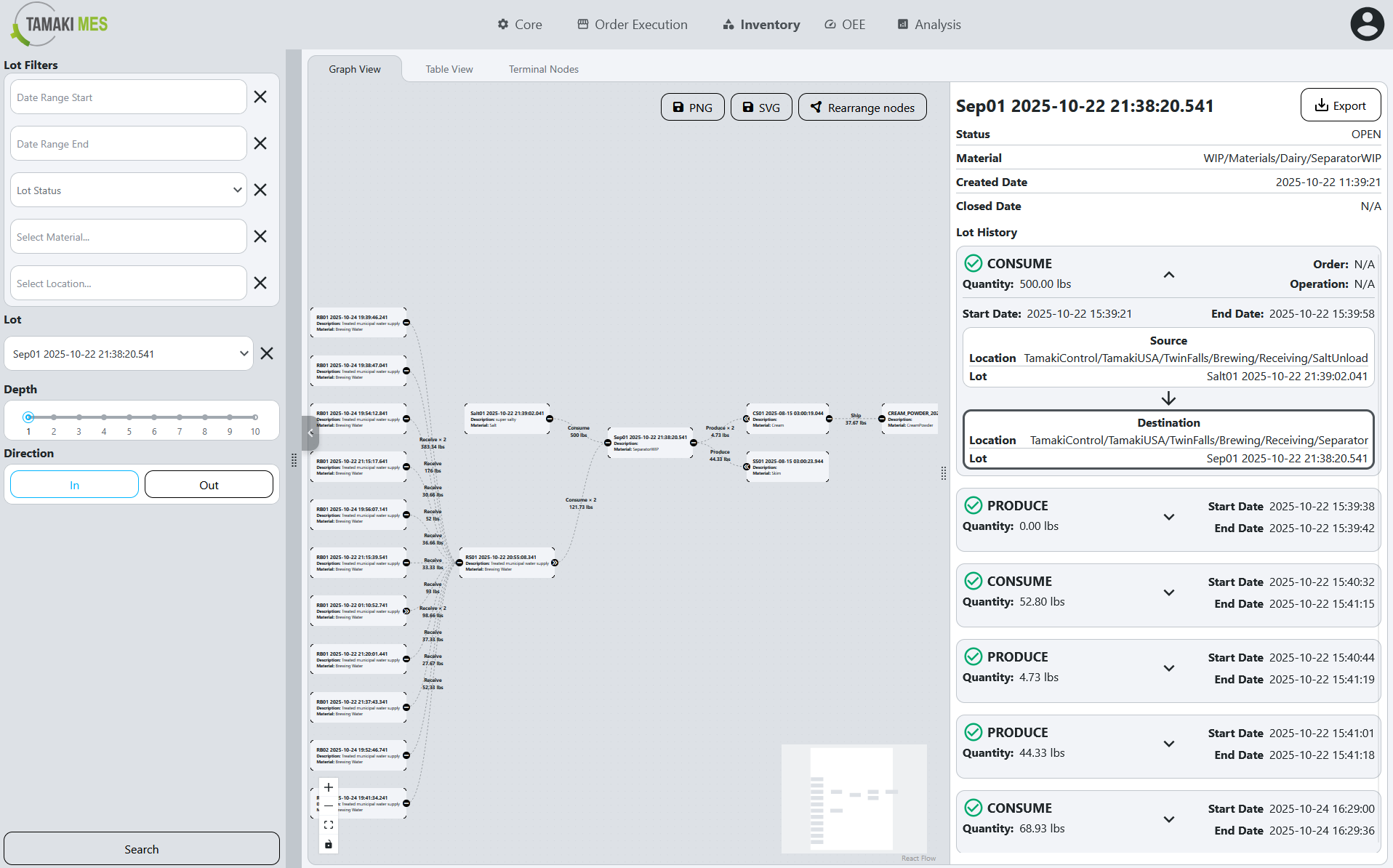1393x868 pixels.
Task: Export graph as PNG
Action: [692, 107]
